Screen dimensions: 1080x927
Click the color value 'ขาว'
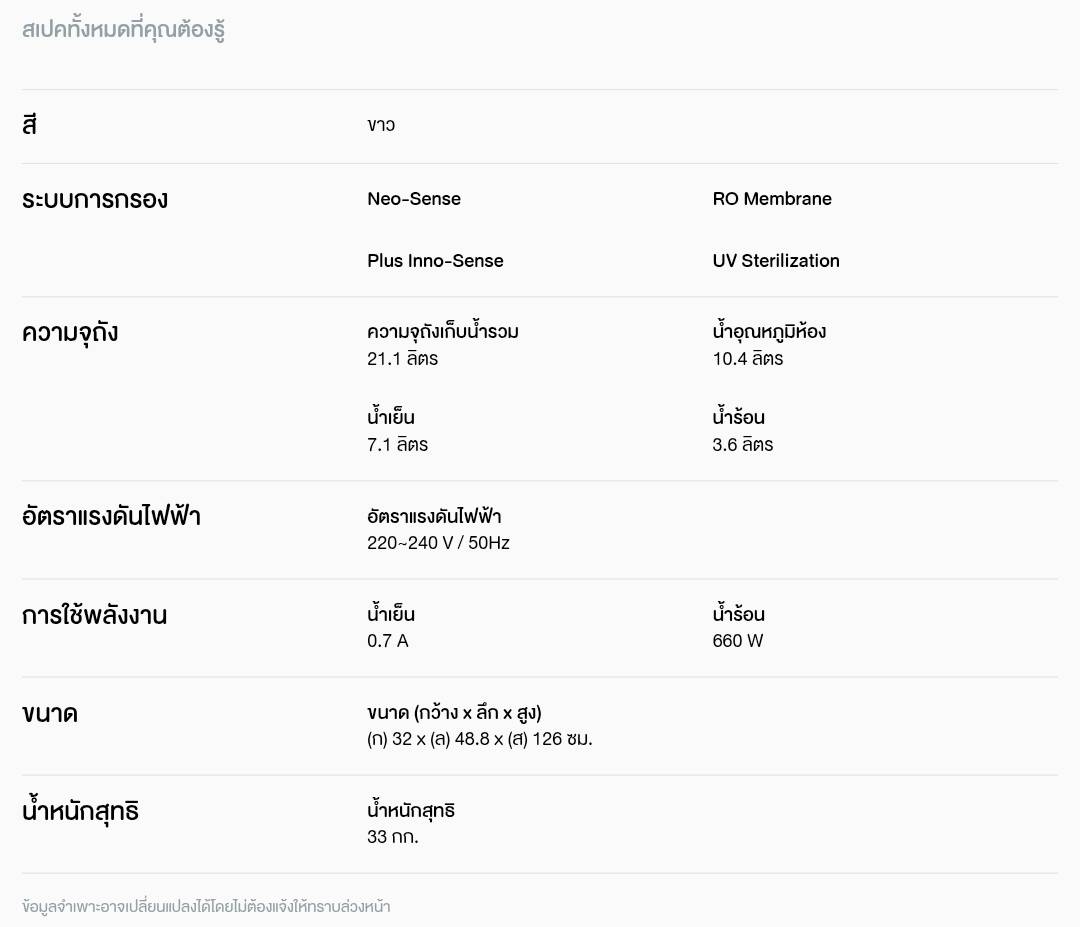[x=381, y=125]
